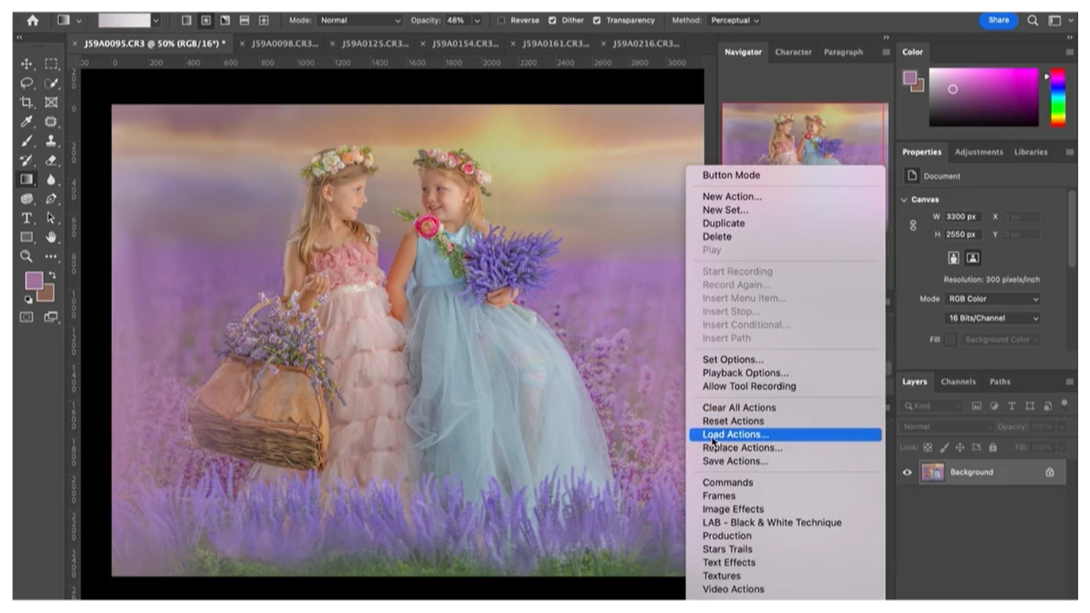
Task: Uncheck the Dither checkbox
Action: click(552, 20)
